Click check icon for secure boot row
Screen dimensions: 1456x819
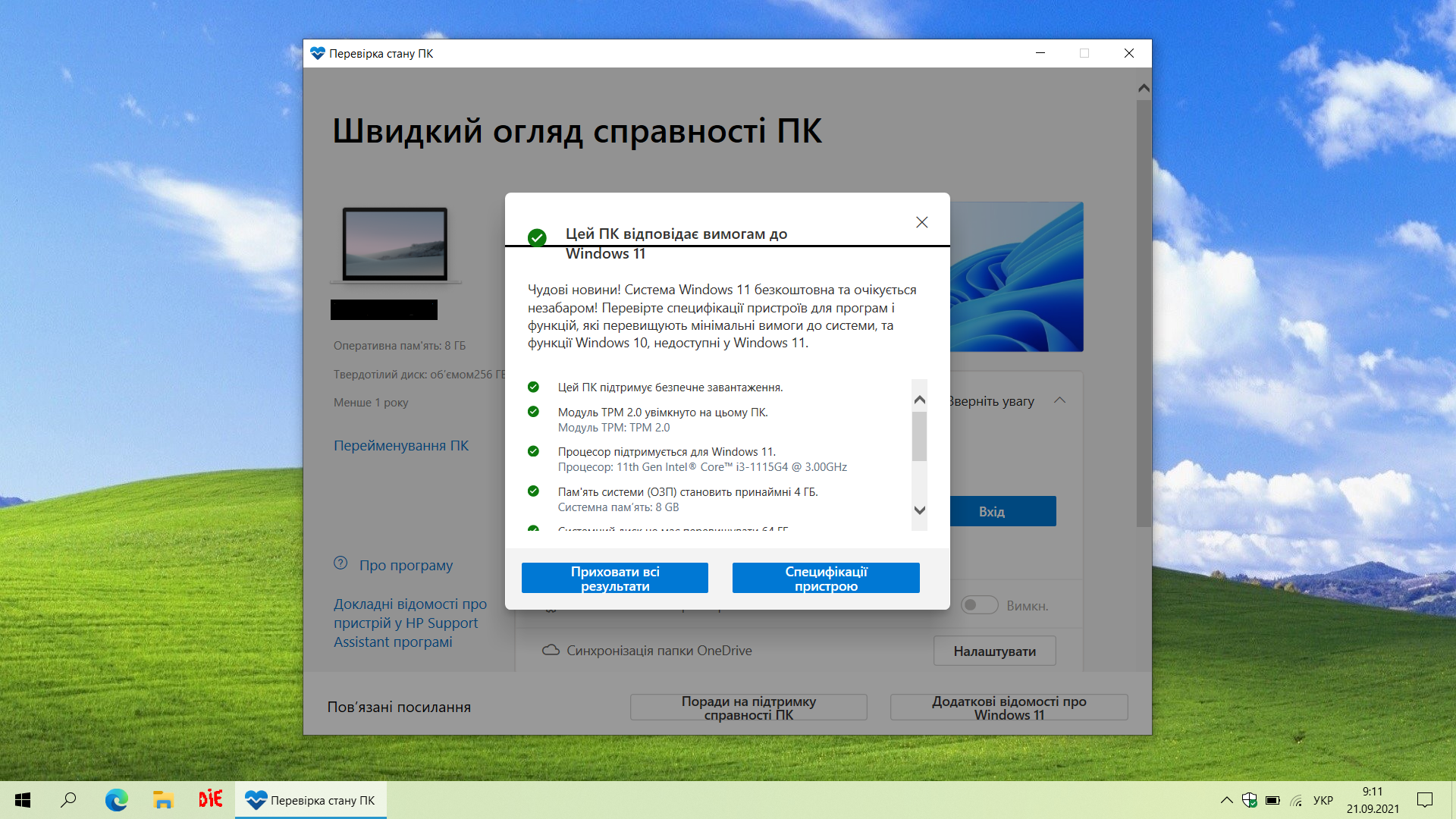533,387
